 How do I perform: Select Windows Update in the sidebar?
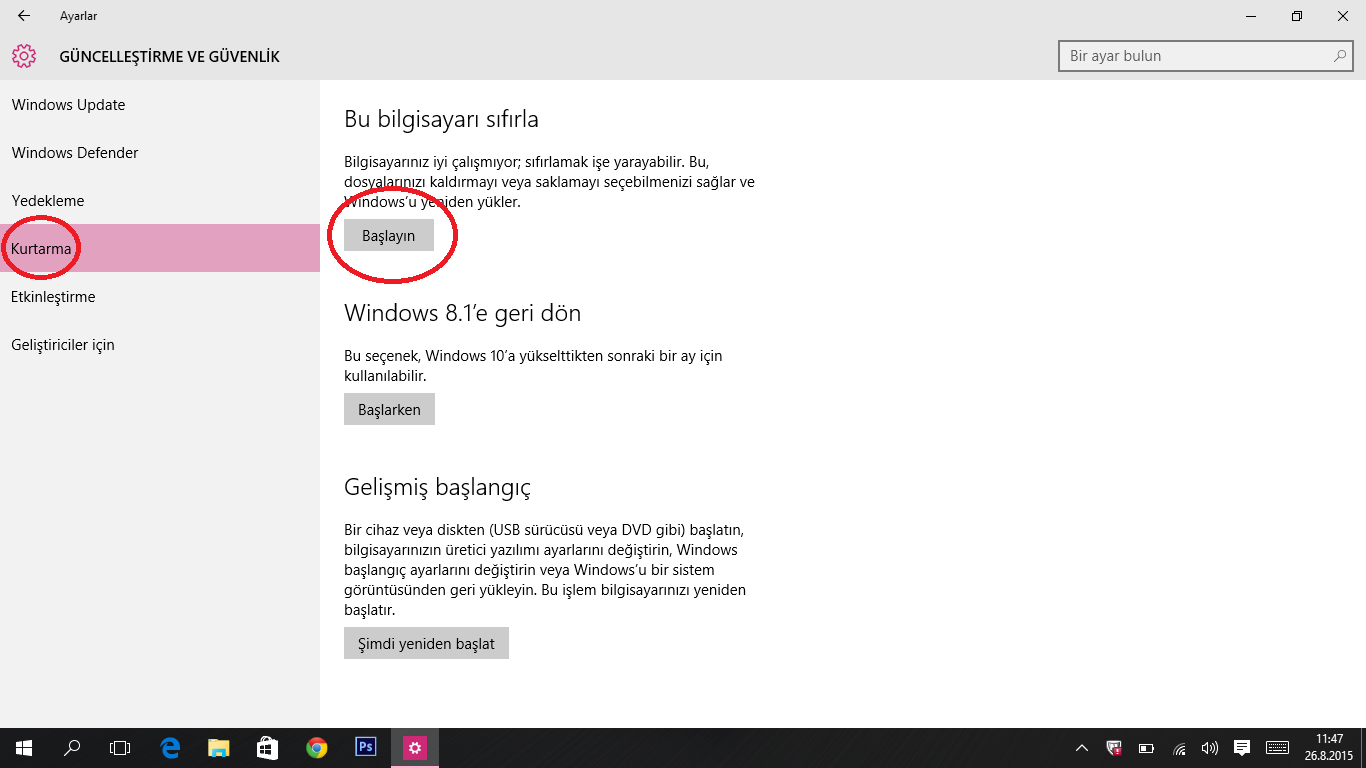pyautogui.click(x=160, y=105)
